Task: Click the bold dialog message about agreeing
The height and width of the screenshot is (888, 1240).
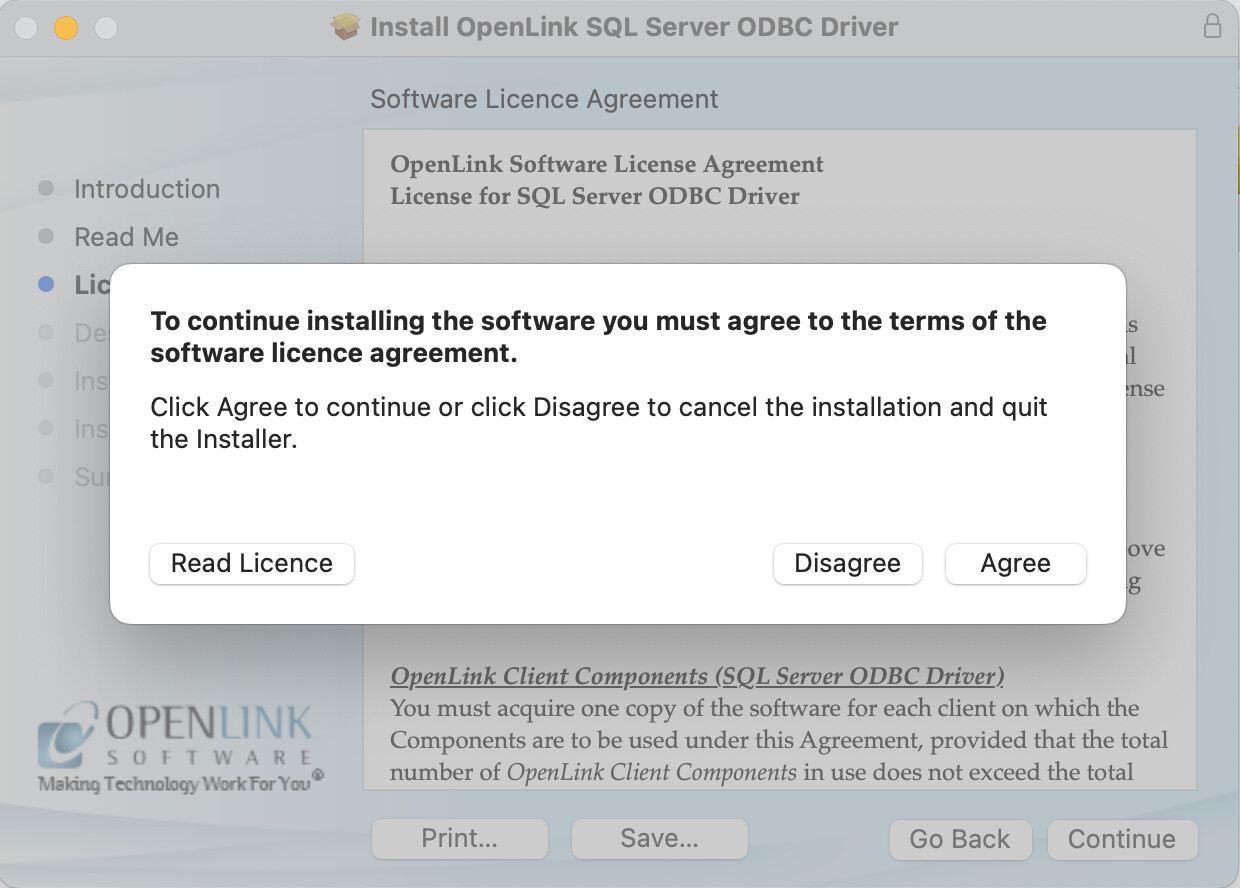Action: click(x=598, y=337)
